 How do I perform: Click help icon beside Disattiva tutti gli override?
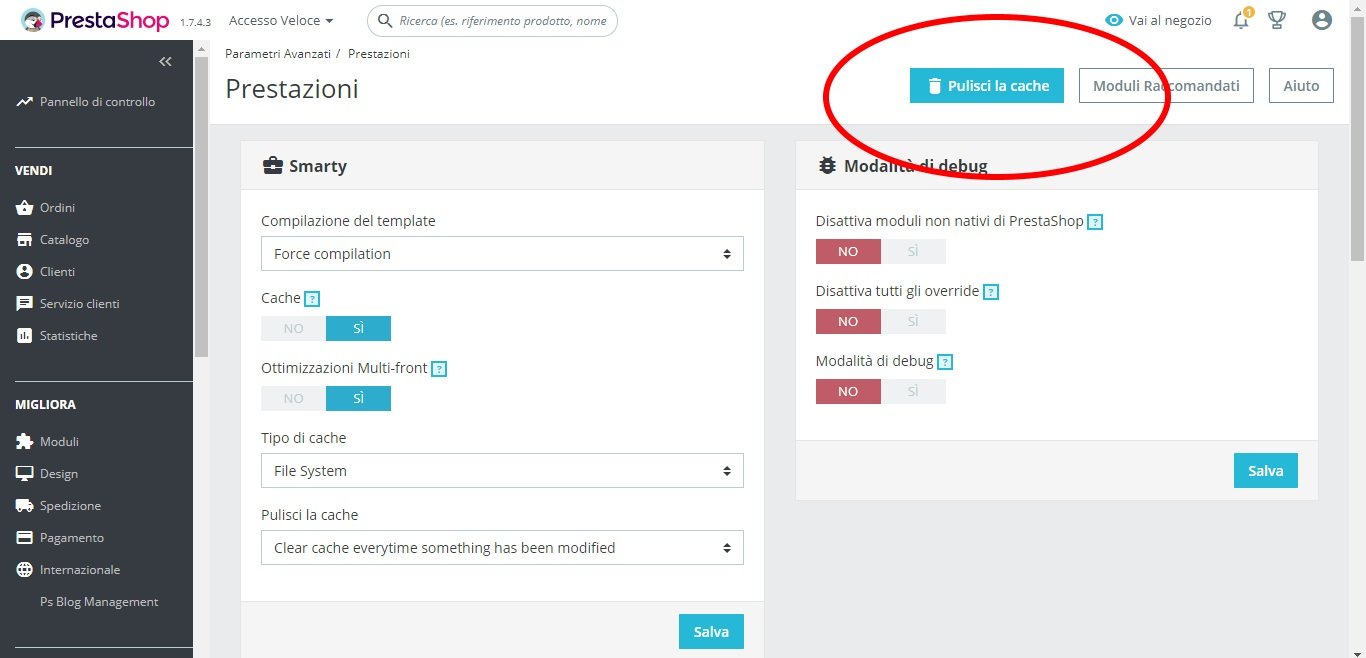pos(991,292)
